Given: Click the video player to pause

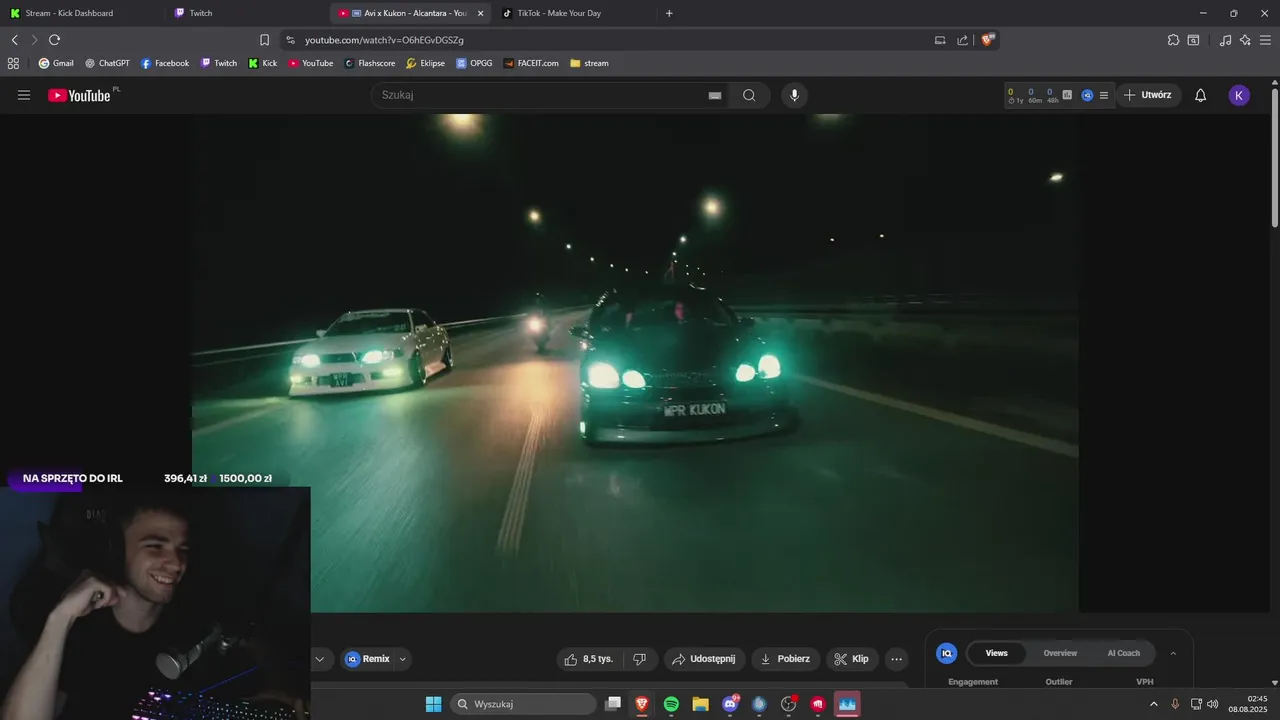Looking at the screenshot, I should [x=635, y=362].
